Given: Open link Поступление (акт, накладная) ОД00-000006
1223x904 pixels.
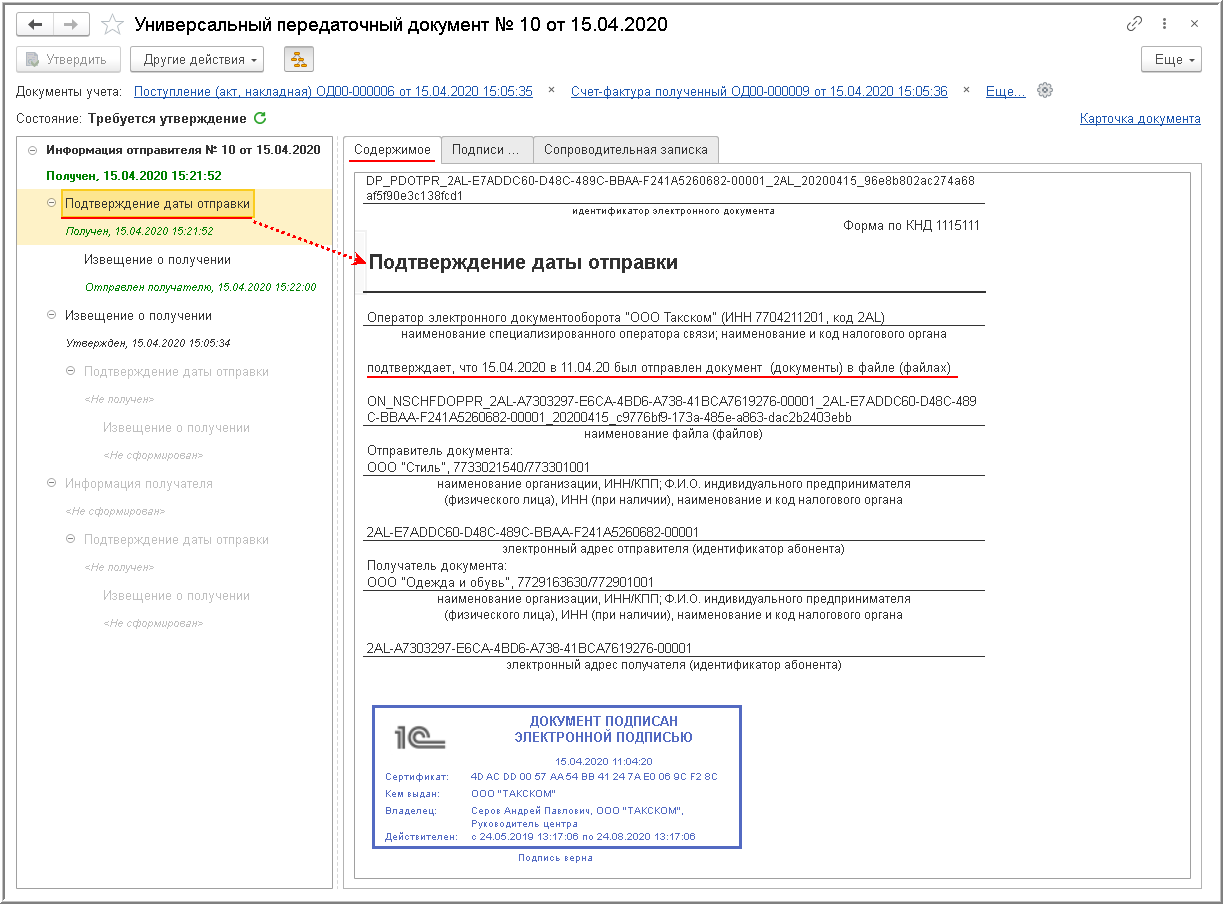Looking at the screenshot, I should [x=333, y=91].
